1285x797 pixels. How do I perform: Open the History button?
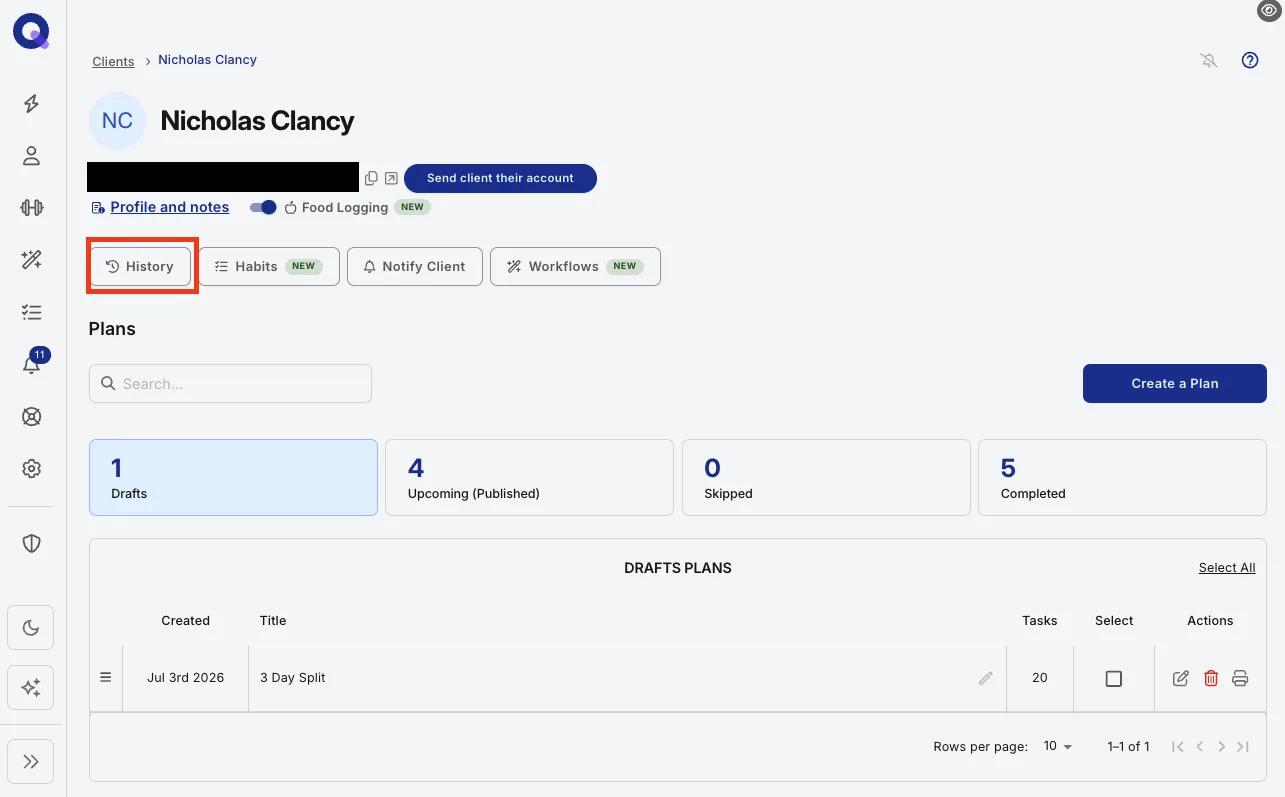click(140, 266)
